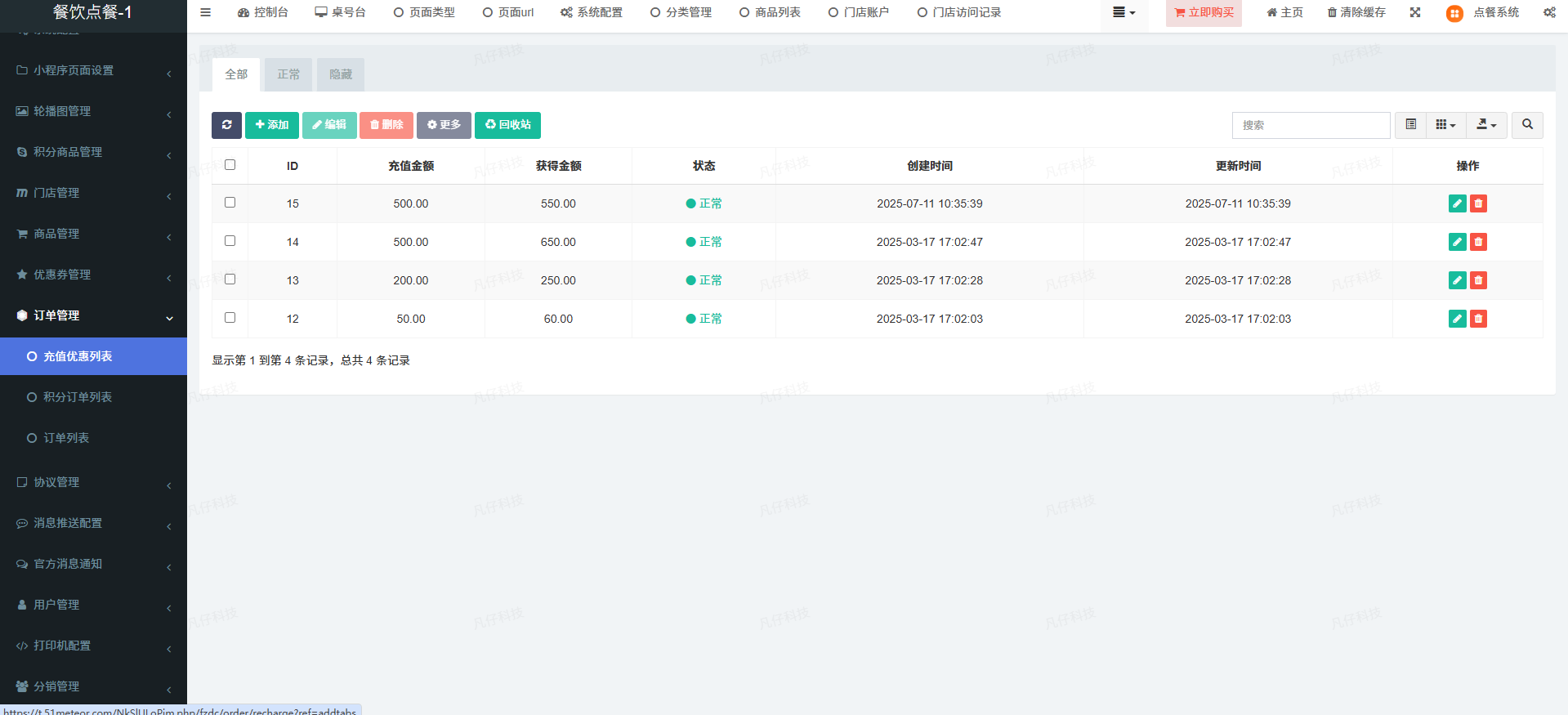
Task: Click the fullscreen expand icon in header
Action: [x=1415, y=12]
